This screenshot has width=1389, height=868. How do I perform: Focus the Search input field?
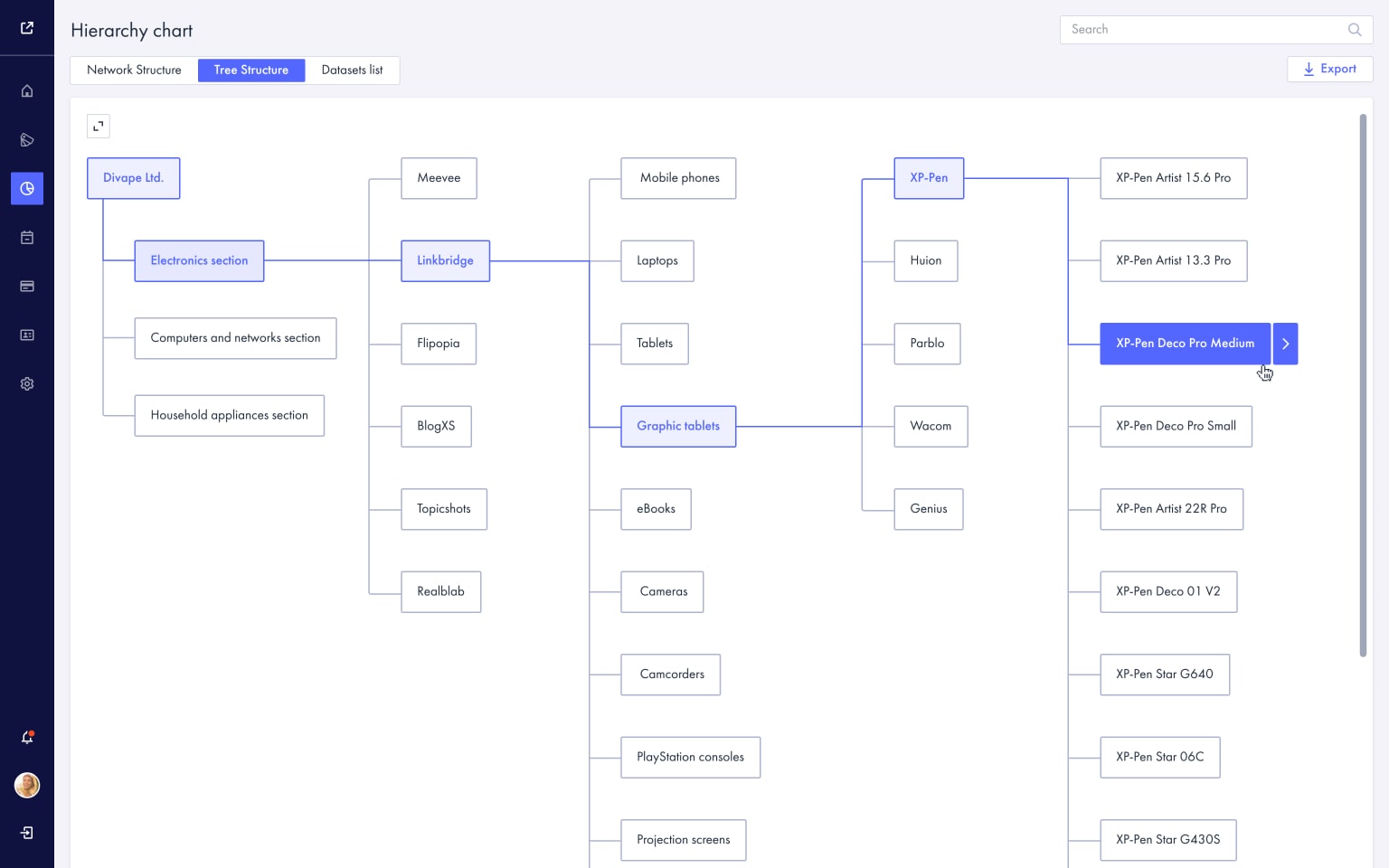[1216, 30]
